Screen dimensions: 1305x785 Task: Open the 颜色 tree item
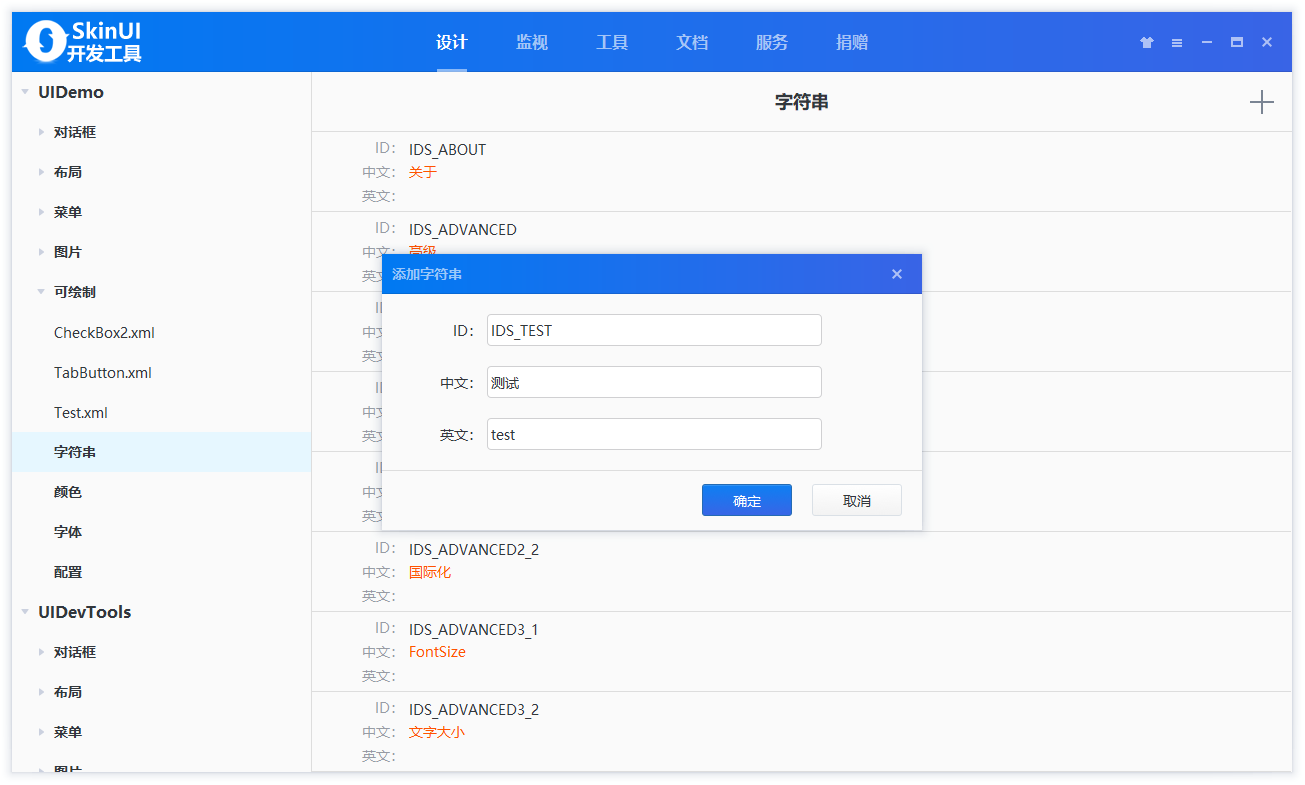click(68, 492)
